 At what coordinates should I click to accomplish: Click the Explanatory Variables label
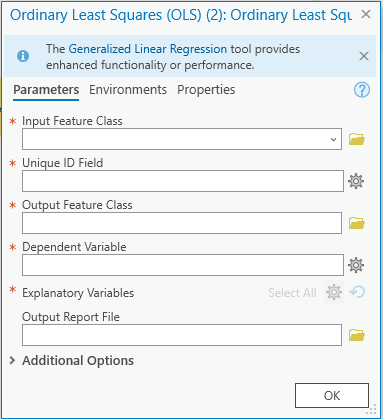point(78,293)
